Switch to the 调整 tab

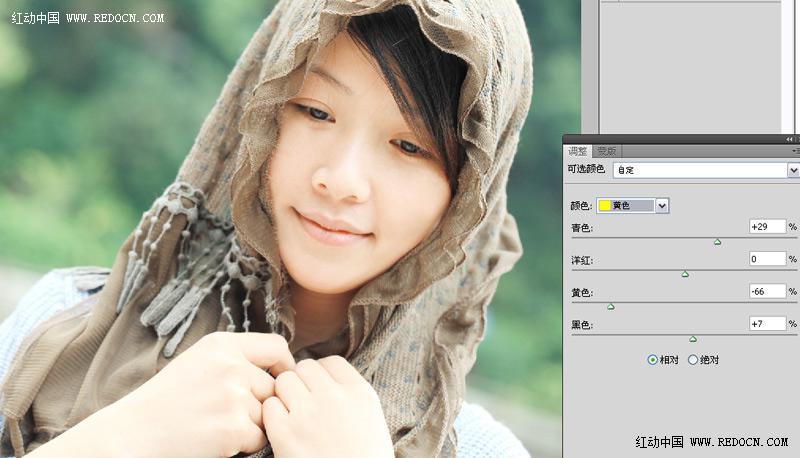(578, 151)
